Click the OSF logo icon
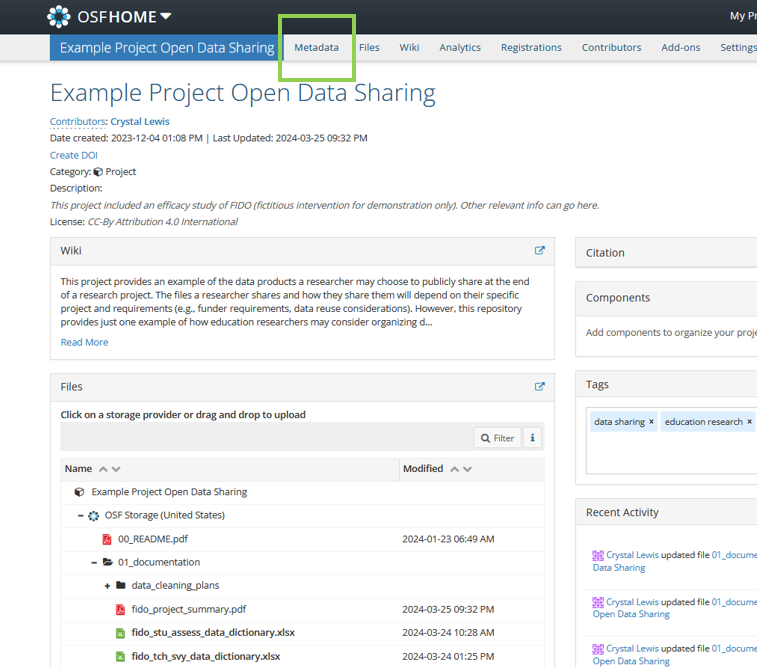Image resolution: width=757 pixels, height=667 pixels. (59, 16)
